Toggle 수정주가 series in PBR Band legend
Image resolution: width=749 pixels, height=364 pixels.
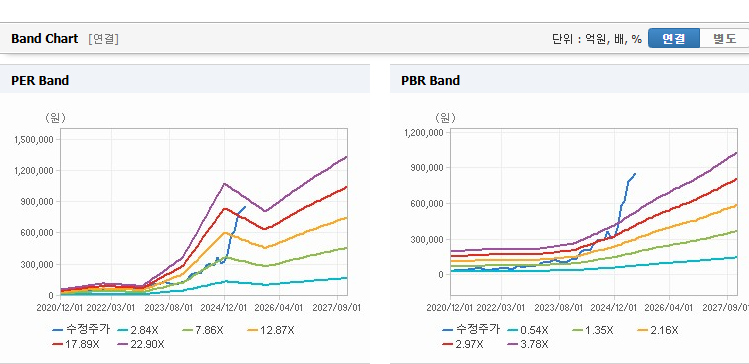pyautogui.click(x=471, y=330)
